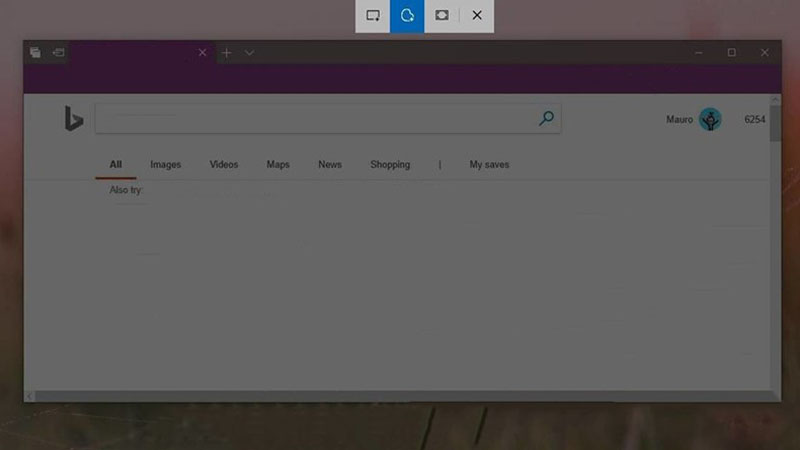Click the search magnifier icon
800x450 pixels.
click(x=546, y=119)
